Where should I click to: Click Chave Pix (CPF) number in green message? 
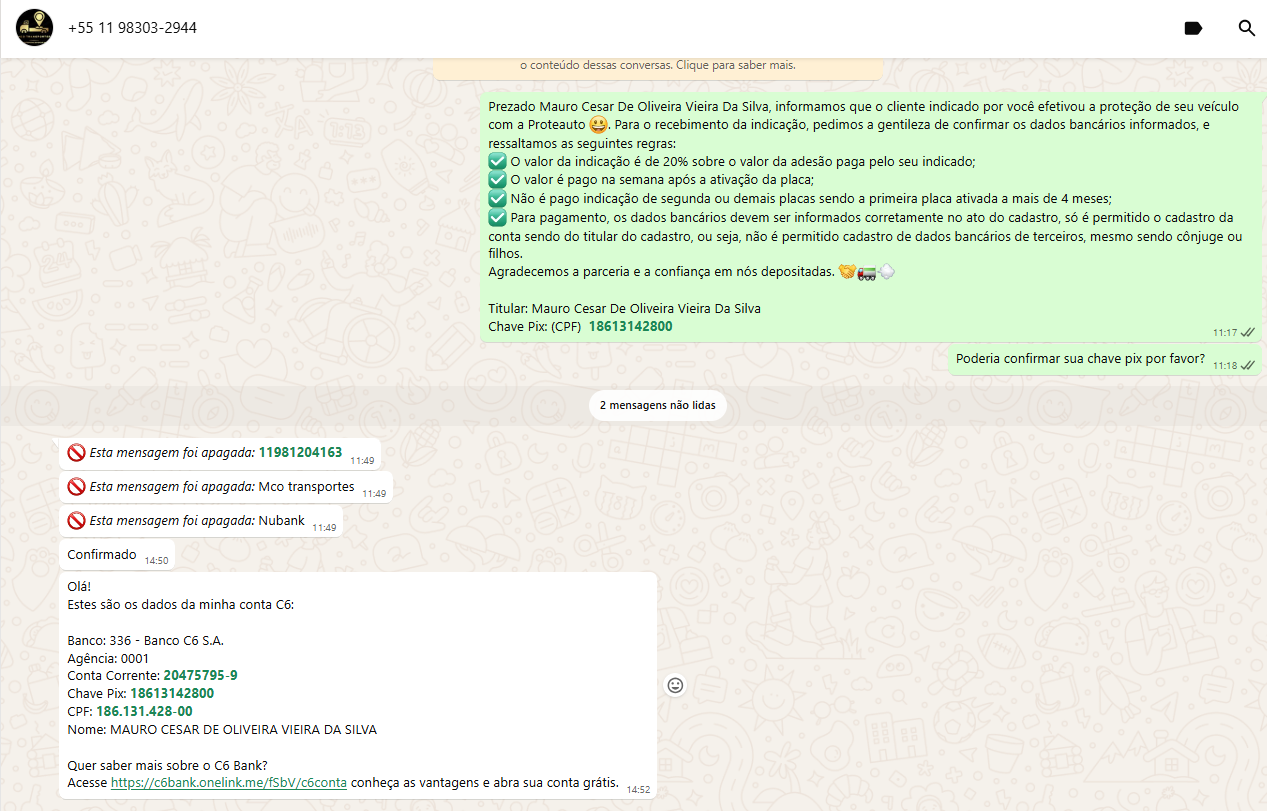click(630, 327)
